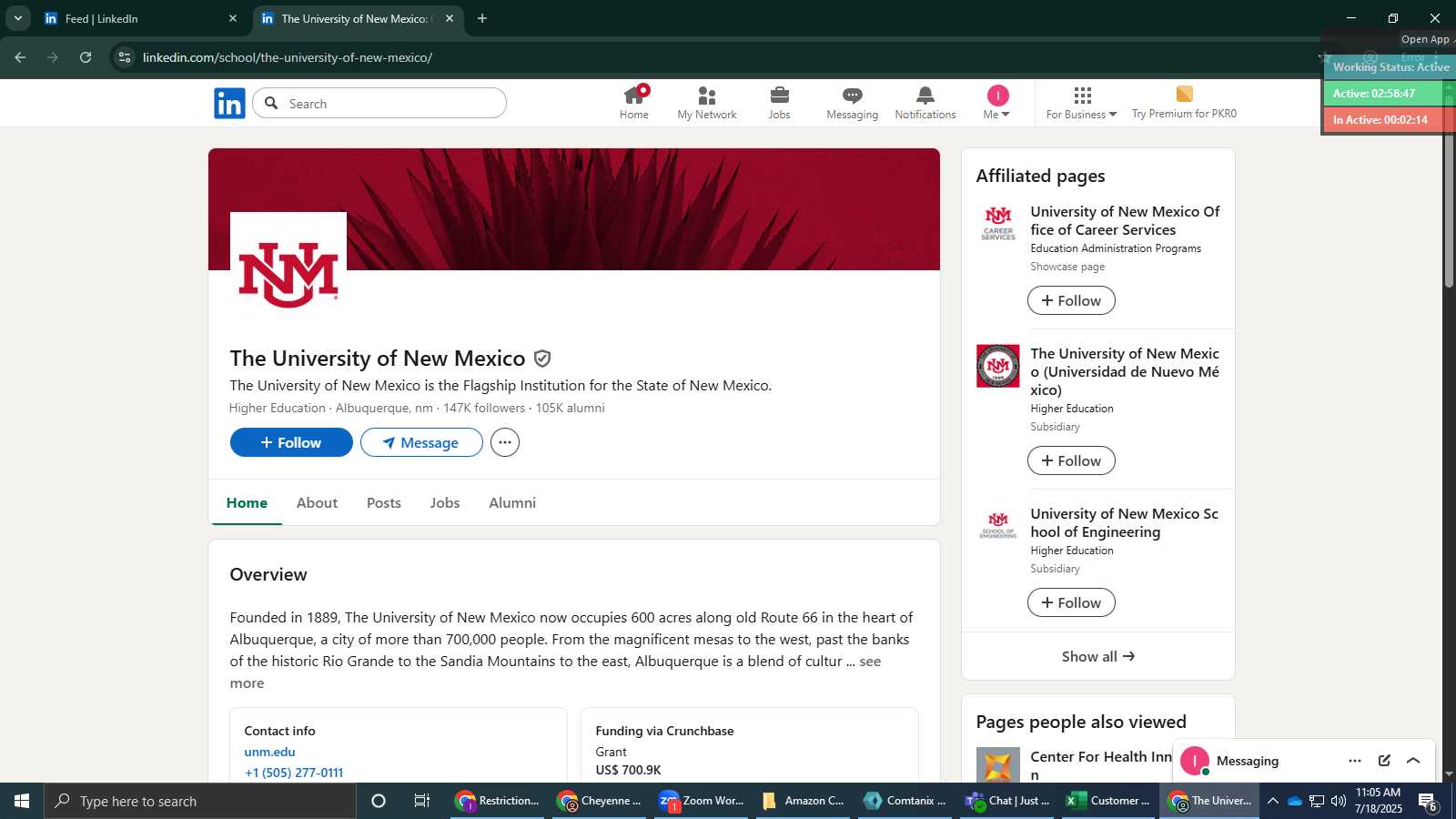Screen dimensions: 1456x819
Task: Select the Home tab of school page
Action: pos(247,502)
